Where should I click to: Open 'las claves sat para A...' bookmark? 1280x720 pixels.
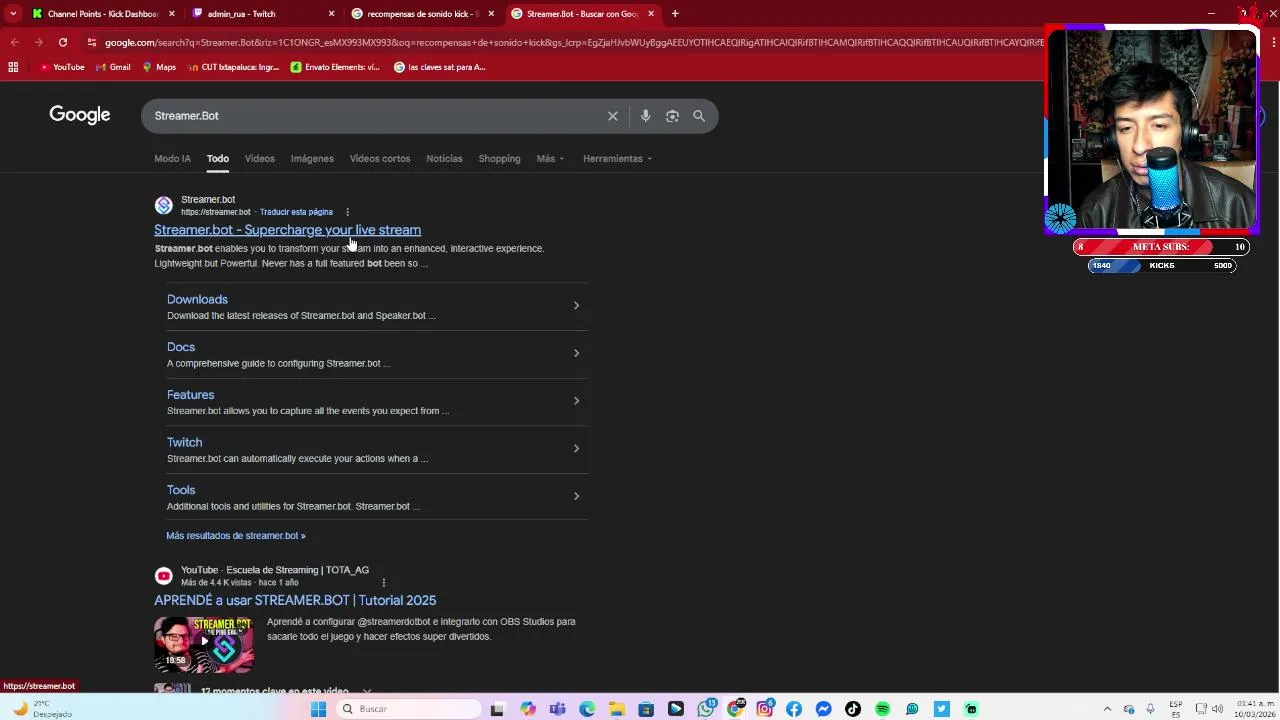(440, 67)
